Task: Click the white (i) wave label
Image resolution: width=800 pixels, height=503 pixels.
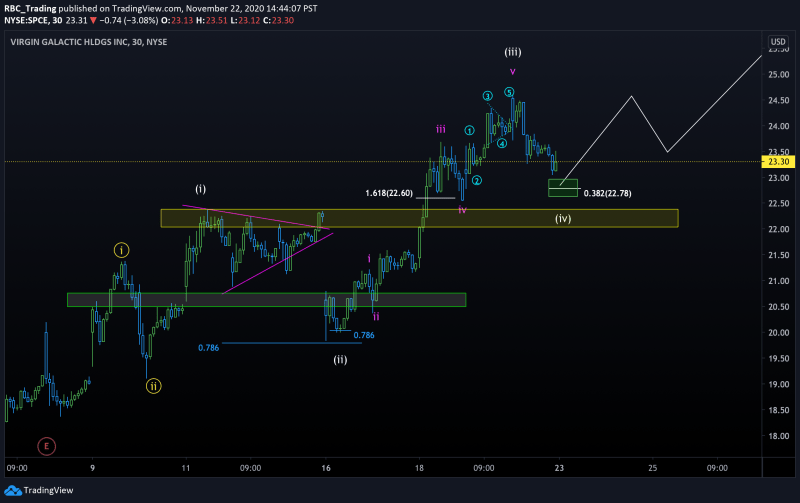Action: [x=201, y=189]
